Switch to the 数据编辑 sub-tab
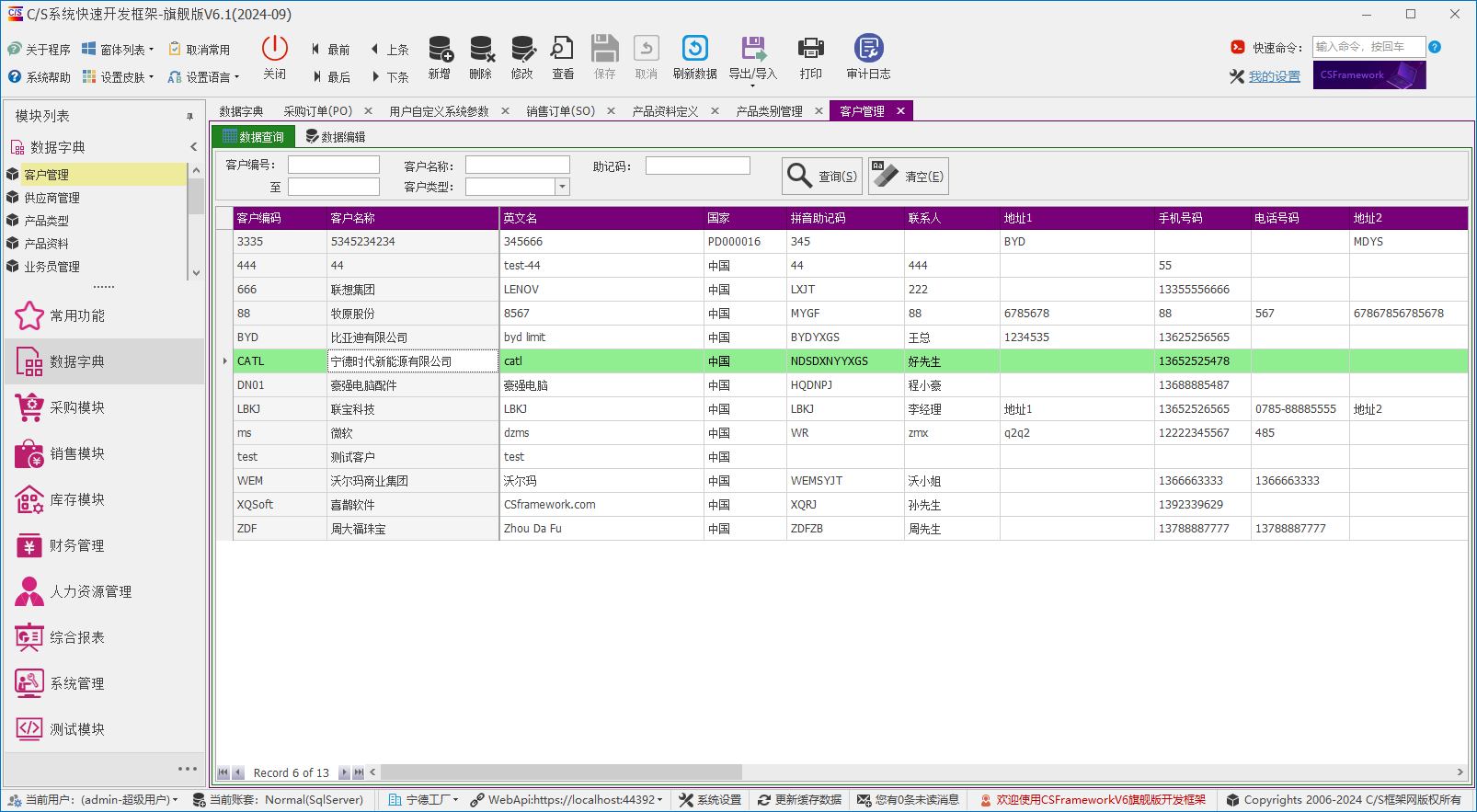Viewport: 1477px width, 812px height. coord(336,137)
